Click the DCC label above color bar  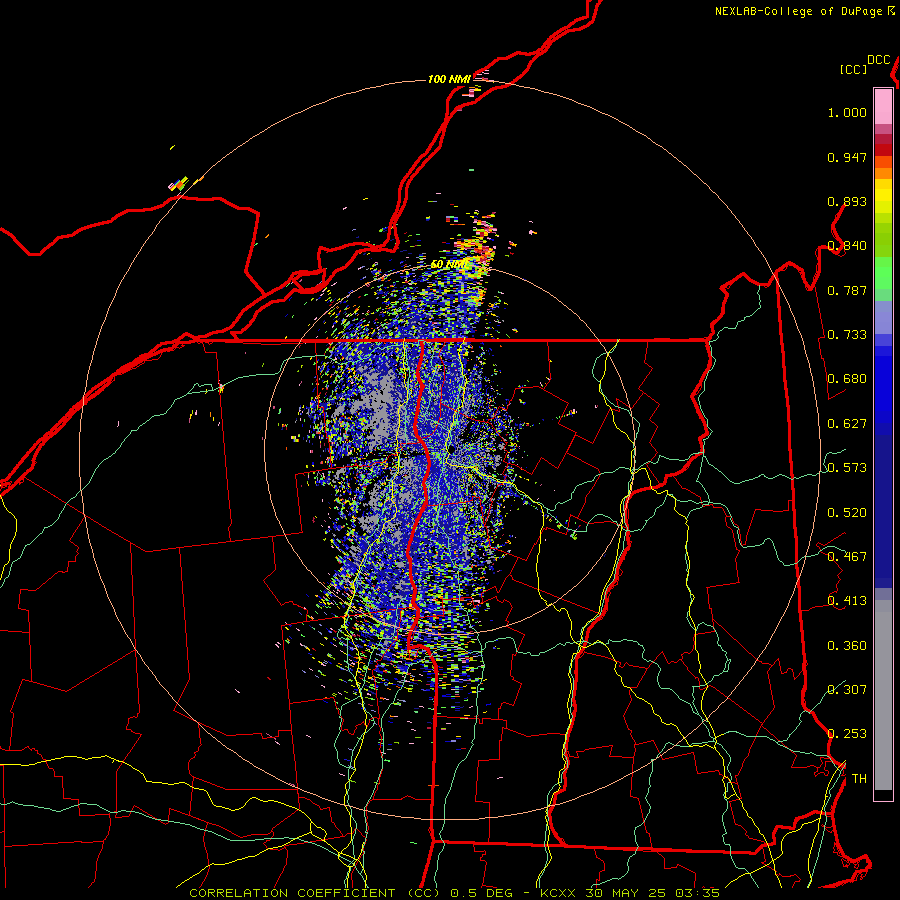point(878,60)
